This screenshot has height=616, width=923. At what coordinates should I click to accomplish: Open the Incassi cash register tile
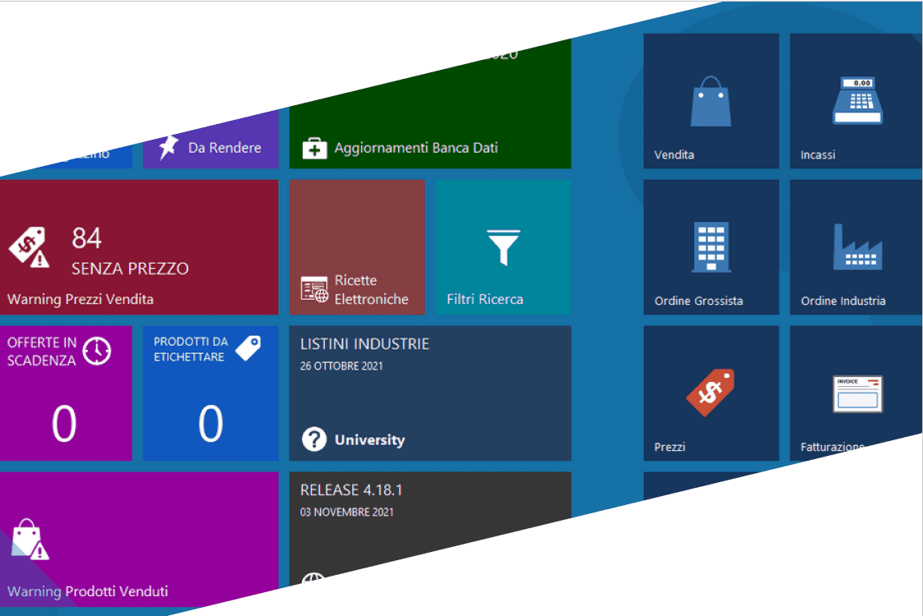[x=856, y=101]
